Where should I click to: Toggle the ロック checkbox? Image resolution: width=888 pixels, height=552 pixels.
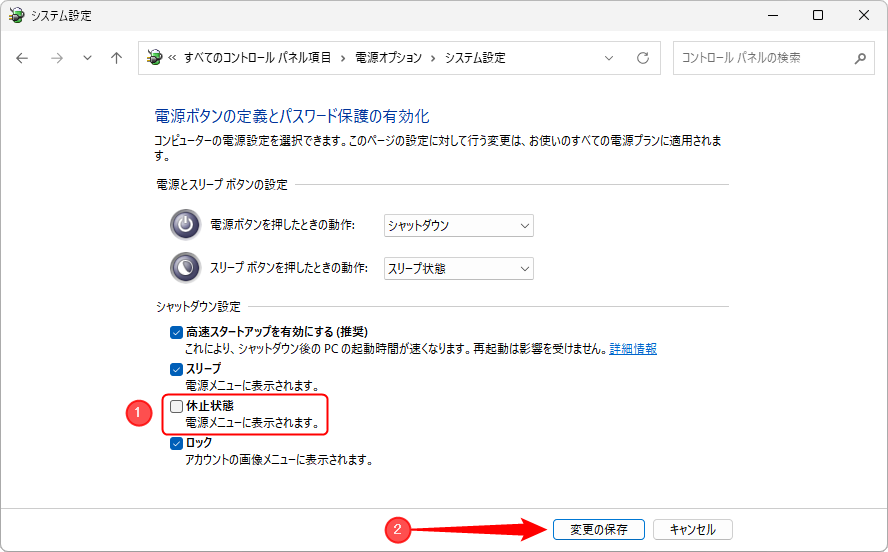pos(176,443)
